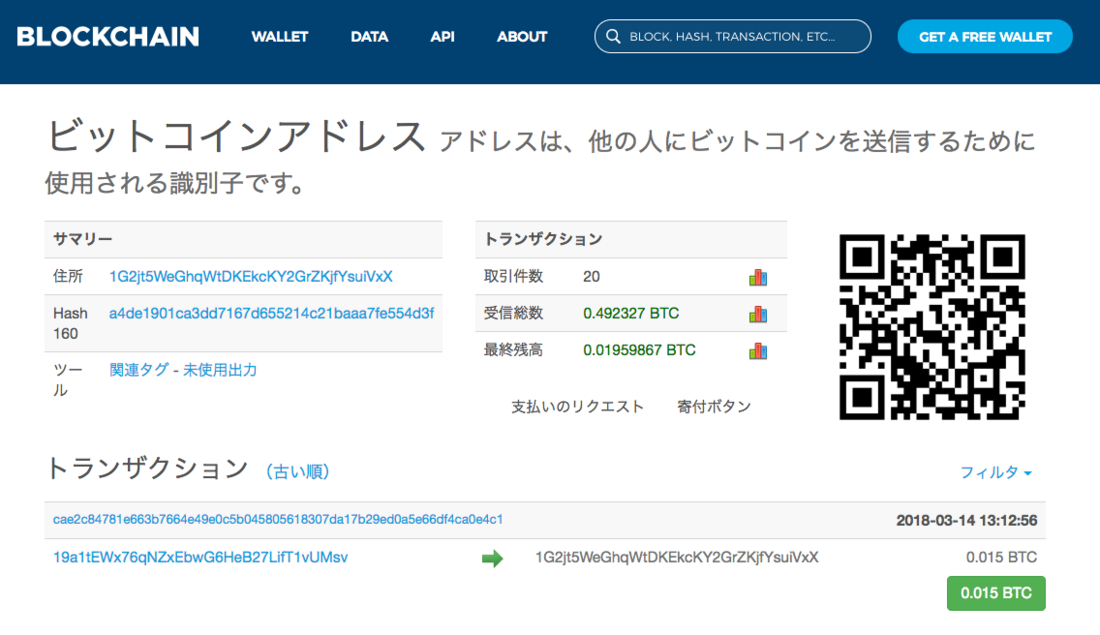Open the ABOUT menu
Image resolution: width=1100 pixels, height=635 pixels.
click(x=522, y=36)
